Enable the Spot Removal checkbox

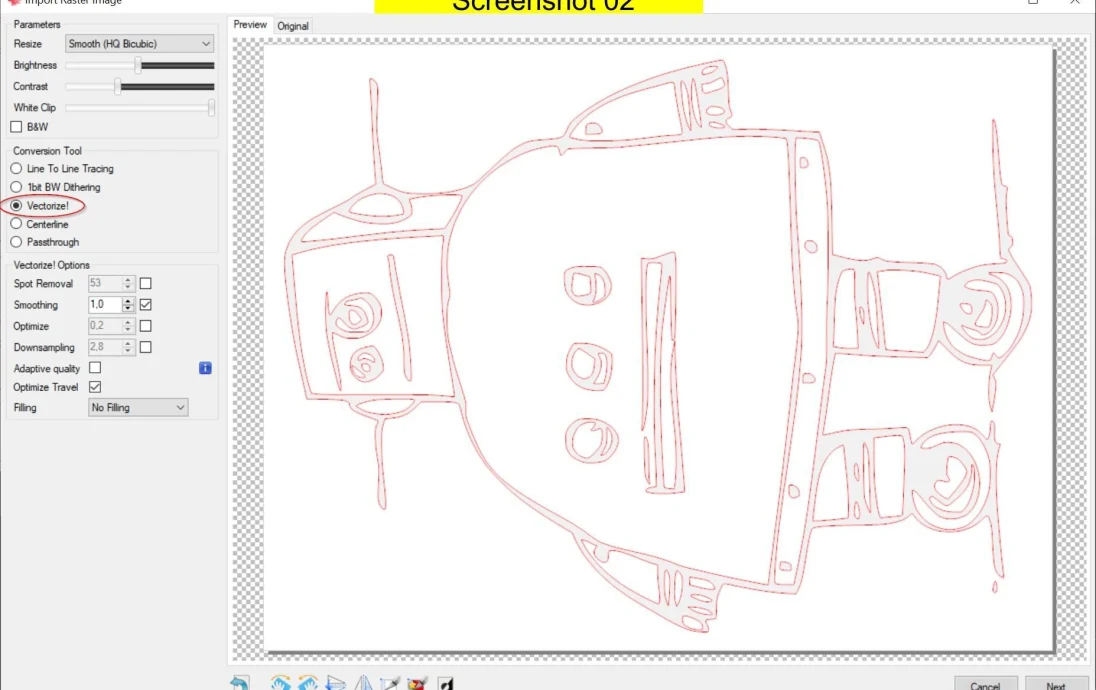(x=145, y=284)
